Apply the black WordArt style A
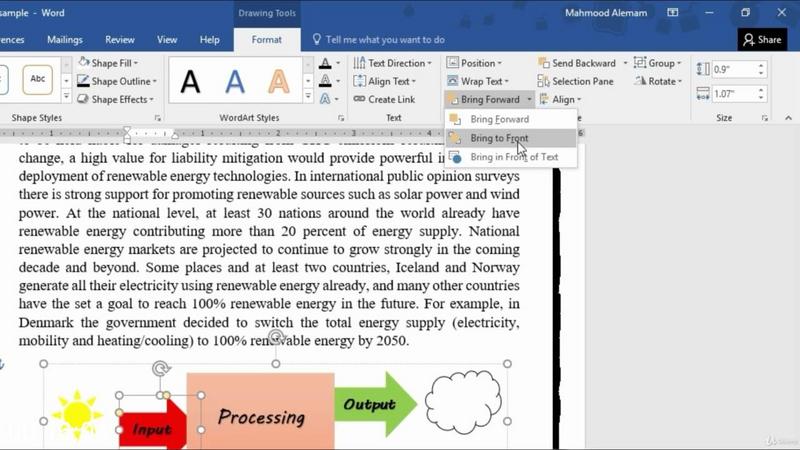The image size is (800, 450). 190,81
